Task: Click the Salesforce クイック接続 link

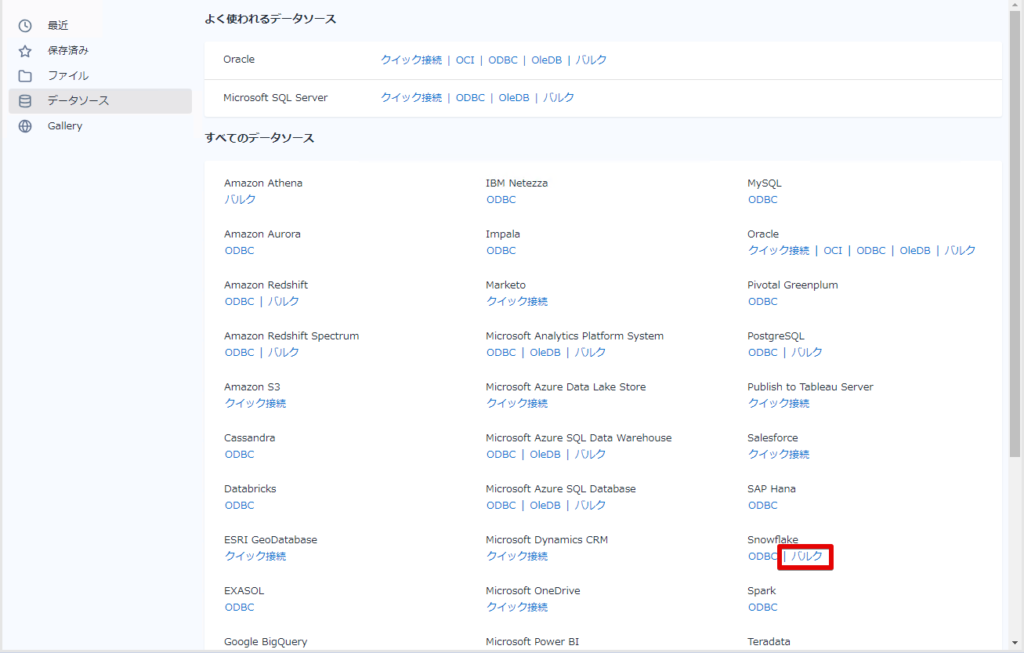Action: 779,454
